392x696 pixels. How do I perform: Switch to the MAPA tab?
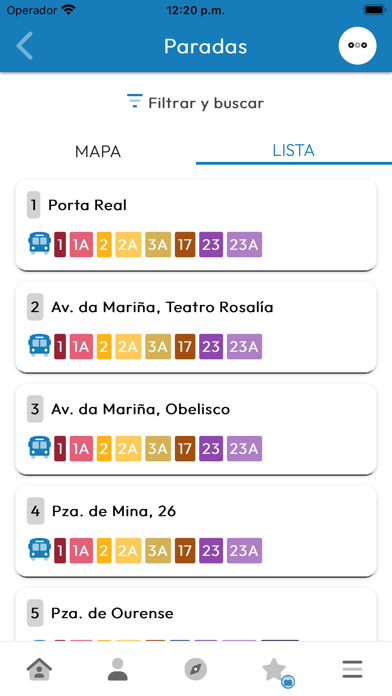click(x=98, y=151)
